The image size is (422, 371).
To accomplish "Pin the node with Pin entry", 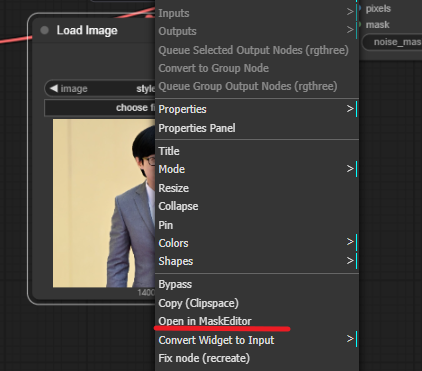I will (x=257, y=225).
